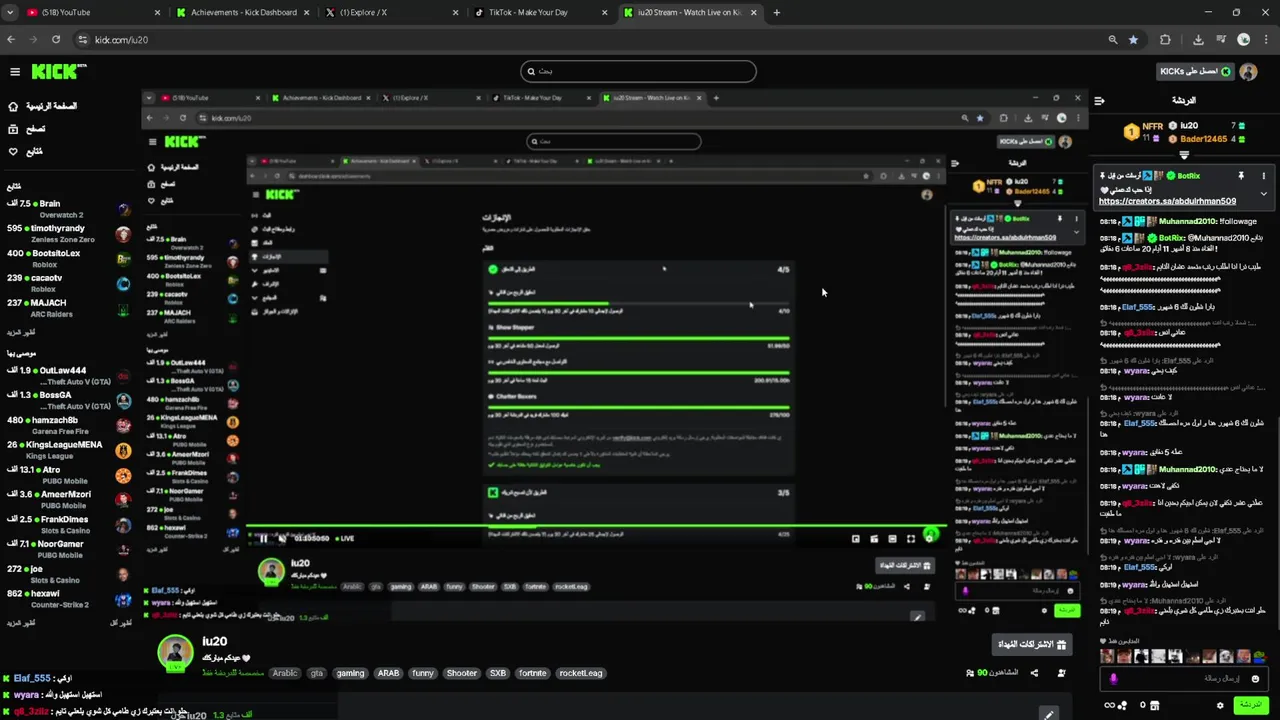
Task: Open the emoji picker in chat input
Action: (1257, 678)
